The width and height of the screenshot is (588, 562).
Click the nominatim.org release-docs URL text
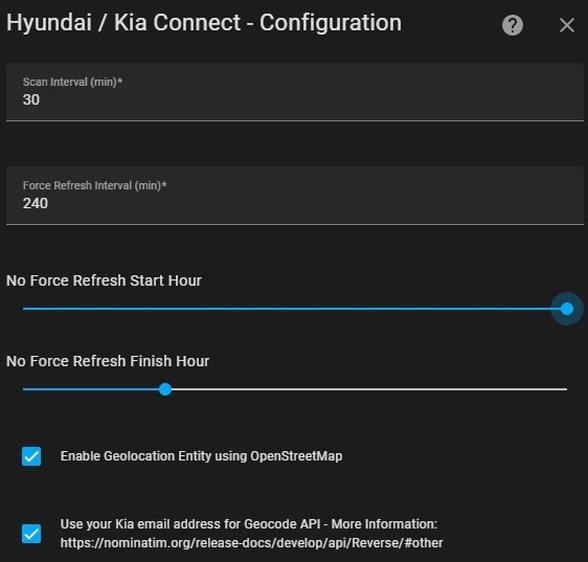(x=252, y=543)
